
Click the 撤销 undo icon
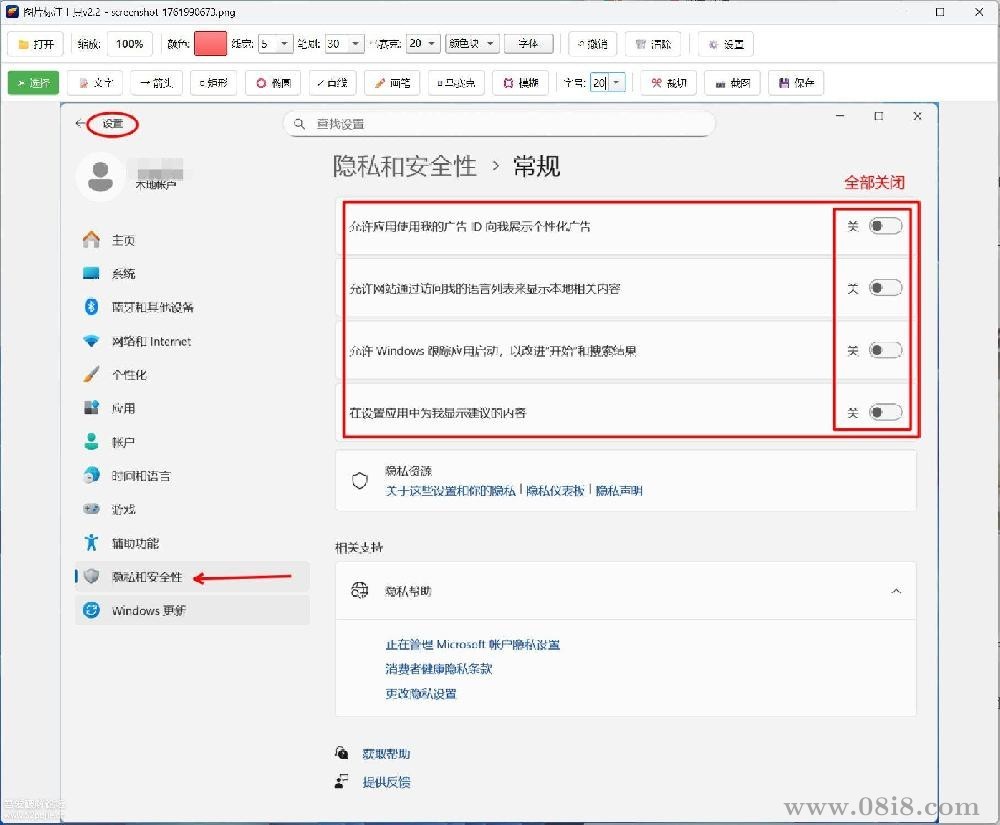tap(591, 43)
